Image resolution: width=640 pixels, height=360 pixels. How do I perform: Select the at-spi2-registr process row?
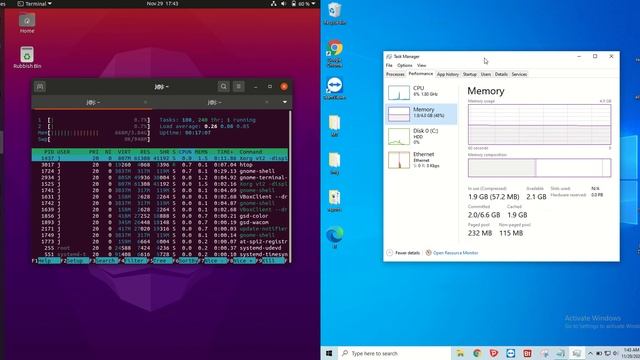tap(160, 242)
